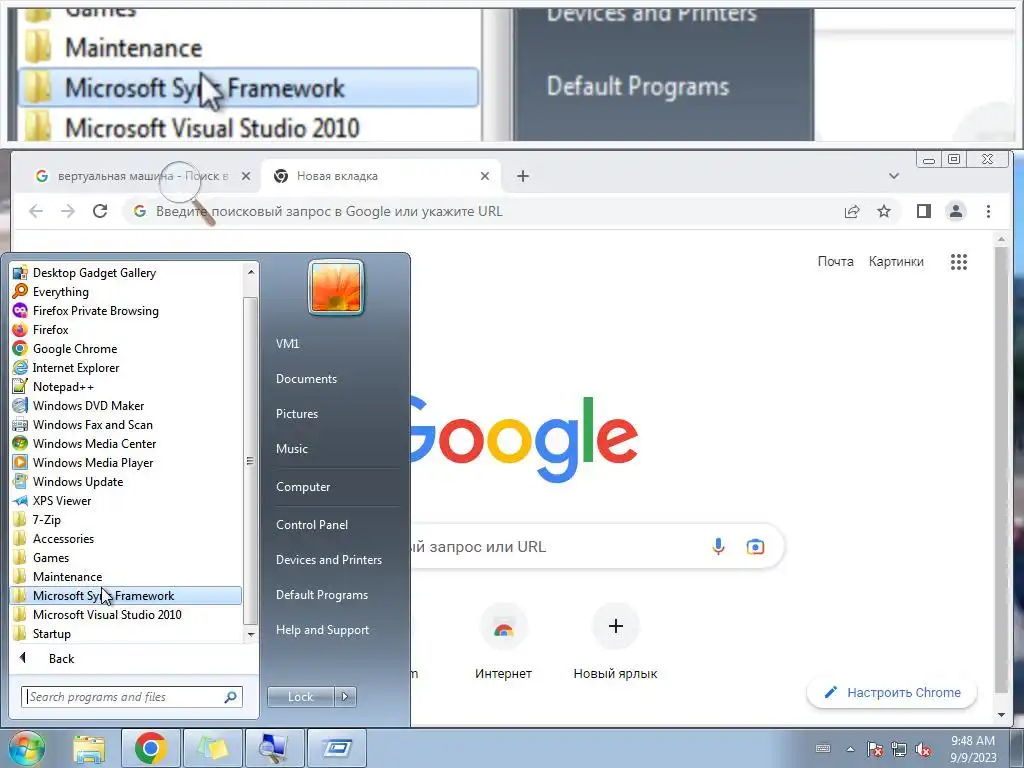
Task: Open the VM1 user folder
Action: pos(287,344)
